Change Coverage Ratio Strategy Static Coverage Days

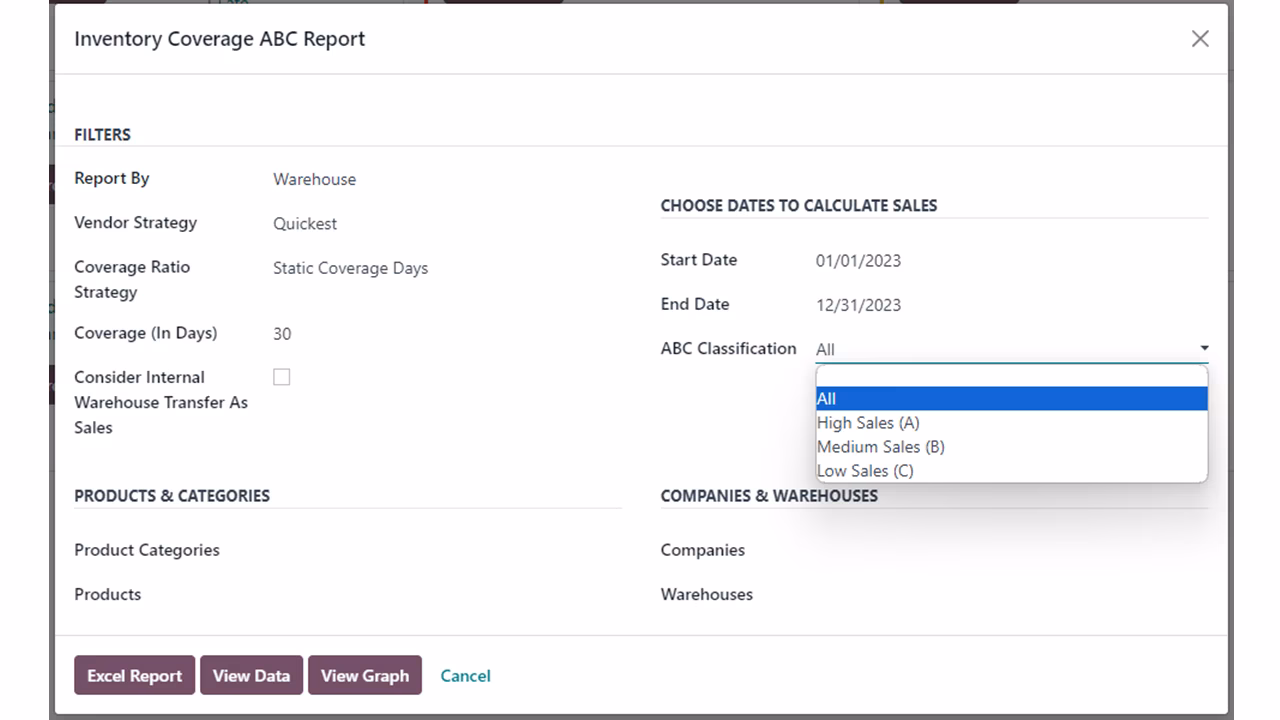tap(447, 268)
